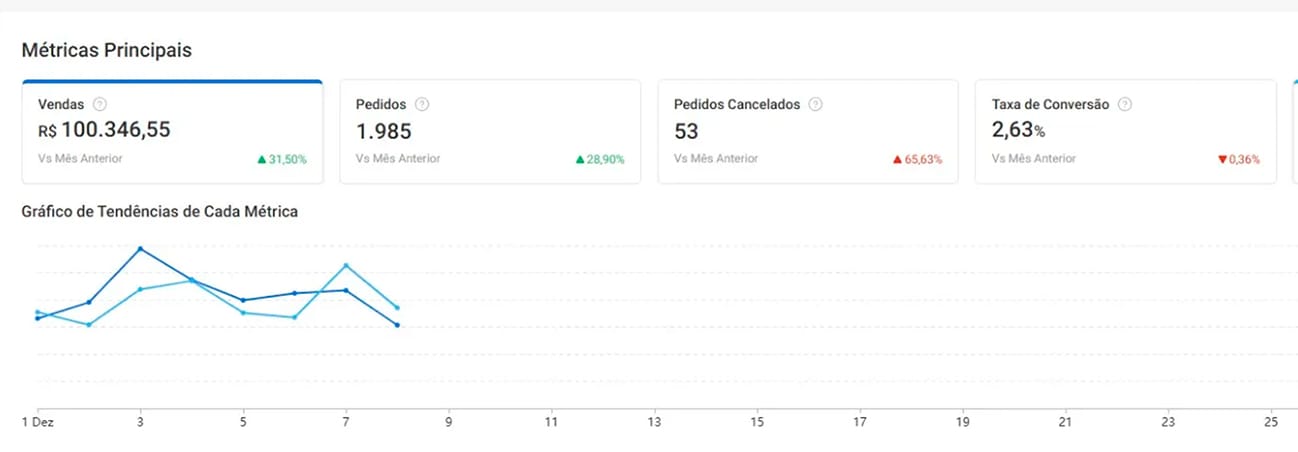
Task: Click the help icon next to Vendas
Action: [99, 104]
